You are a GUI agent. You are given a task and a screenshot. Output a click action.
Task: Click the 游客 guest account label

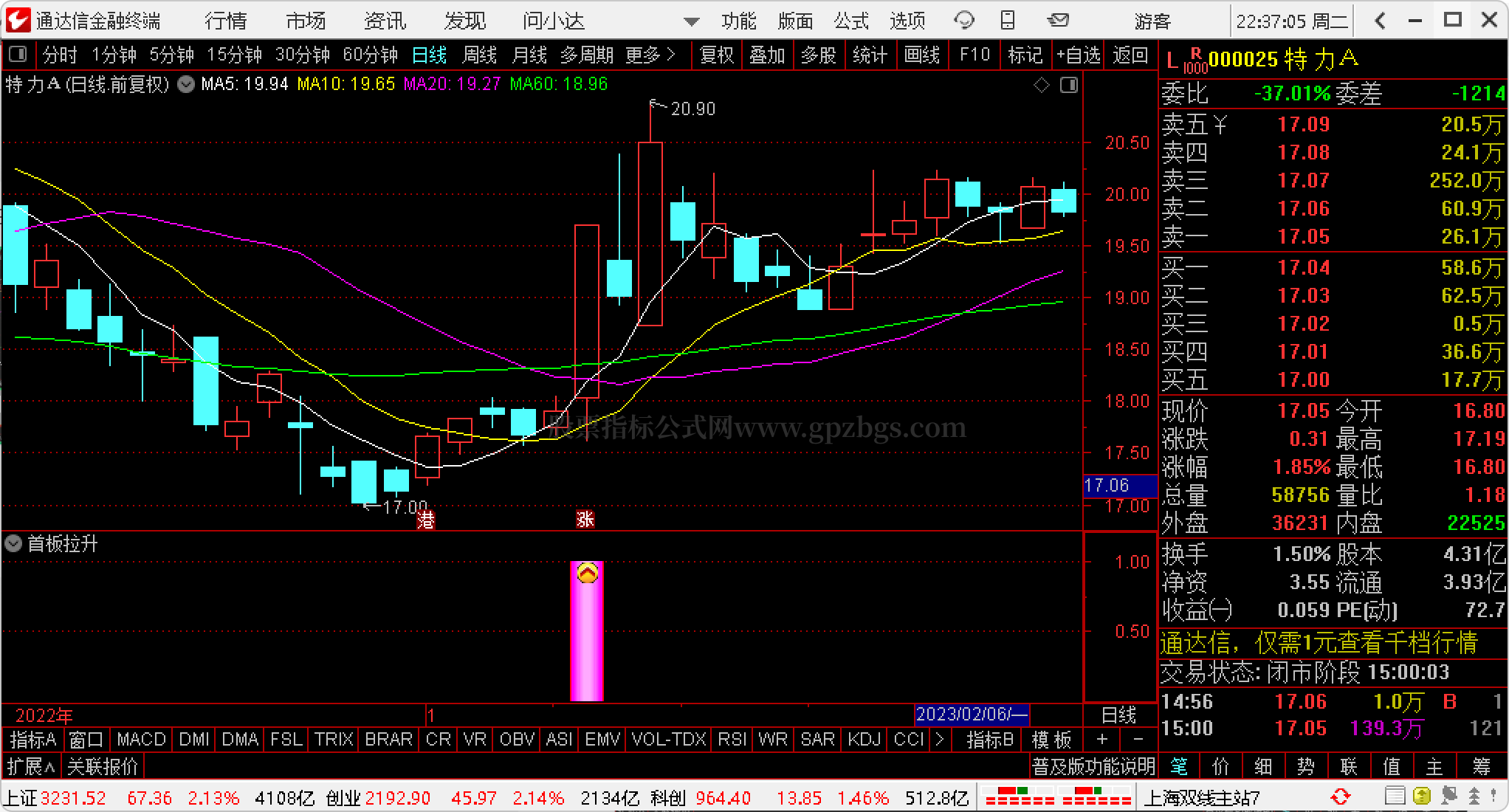[x=1152, y=21]
